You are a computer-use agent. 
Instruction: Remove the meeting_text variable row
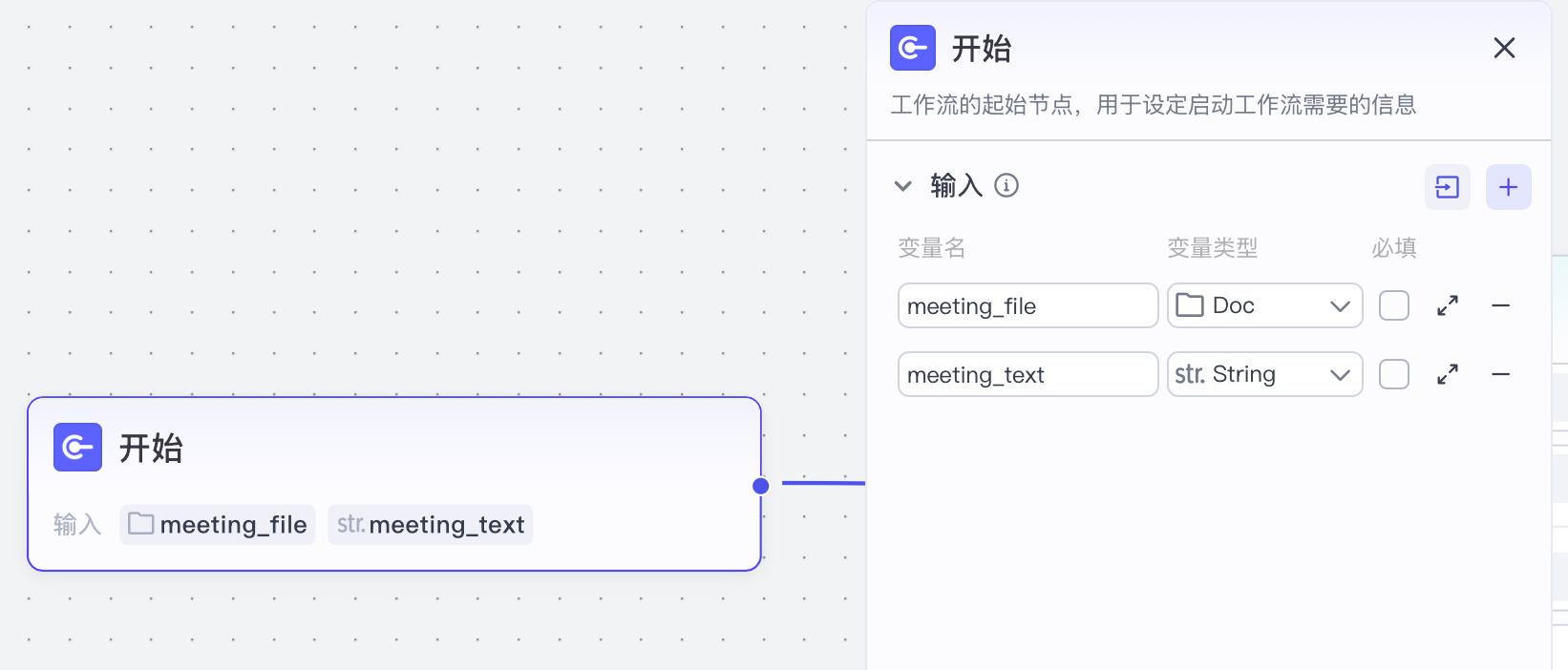pyautogui.click(x=1501, y=374)
